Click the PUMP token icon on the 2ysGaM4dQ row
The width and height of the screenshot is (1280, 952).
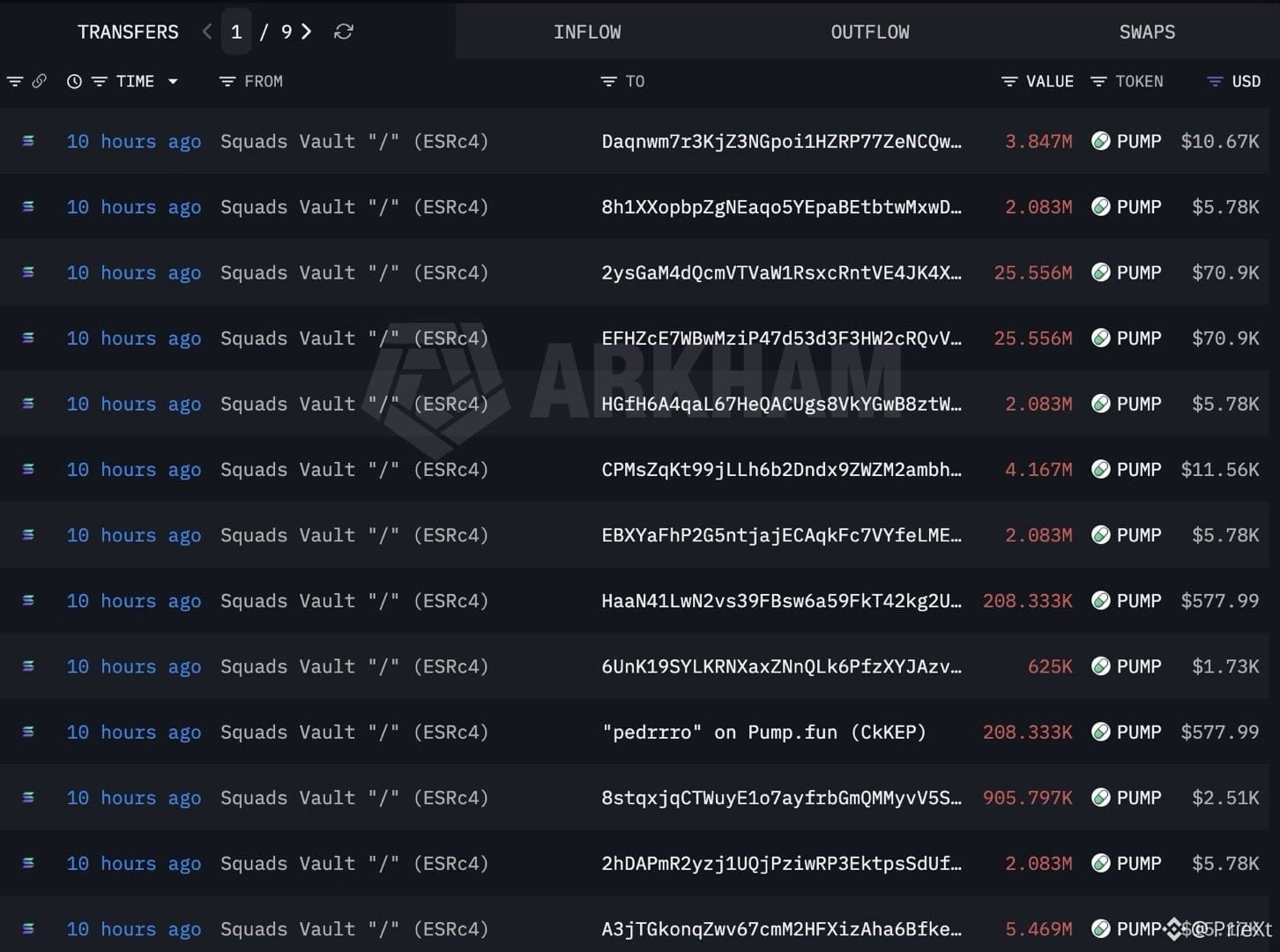click(x=1100, y=271)
